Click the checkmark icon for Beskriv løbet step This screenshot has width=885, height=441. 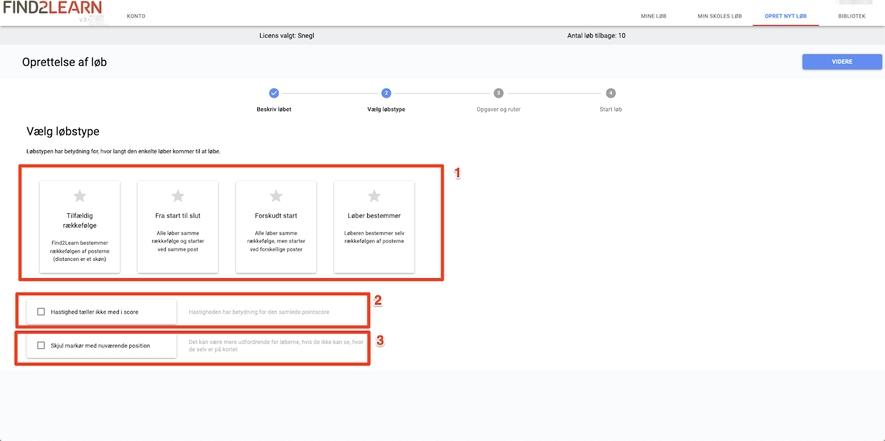(x=274, y=93)
